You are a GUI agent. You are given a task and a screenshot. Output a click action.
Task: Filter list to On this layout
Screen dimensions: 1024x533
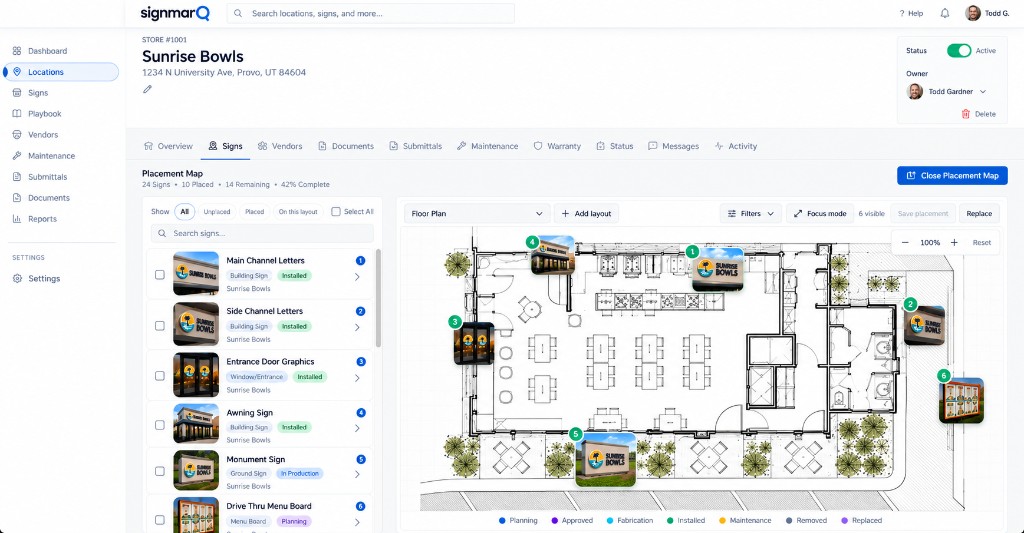click(x=298, y=212)
